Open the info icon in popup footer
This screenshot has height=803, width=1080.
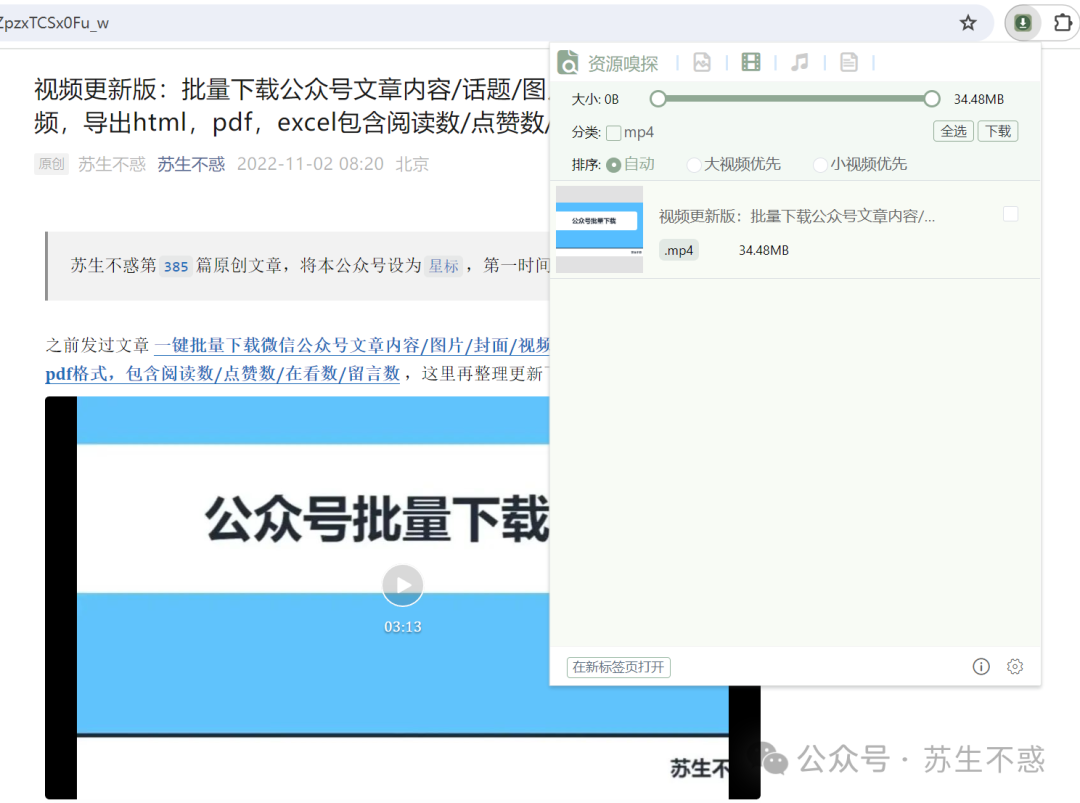click(x=981, y=667)
